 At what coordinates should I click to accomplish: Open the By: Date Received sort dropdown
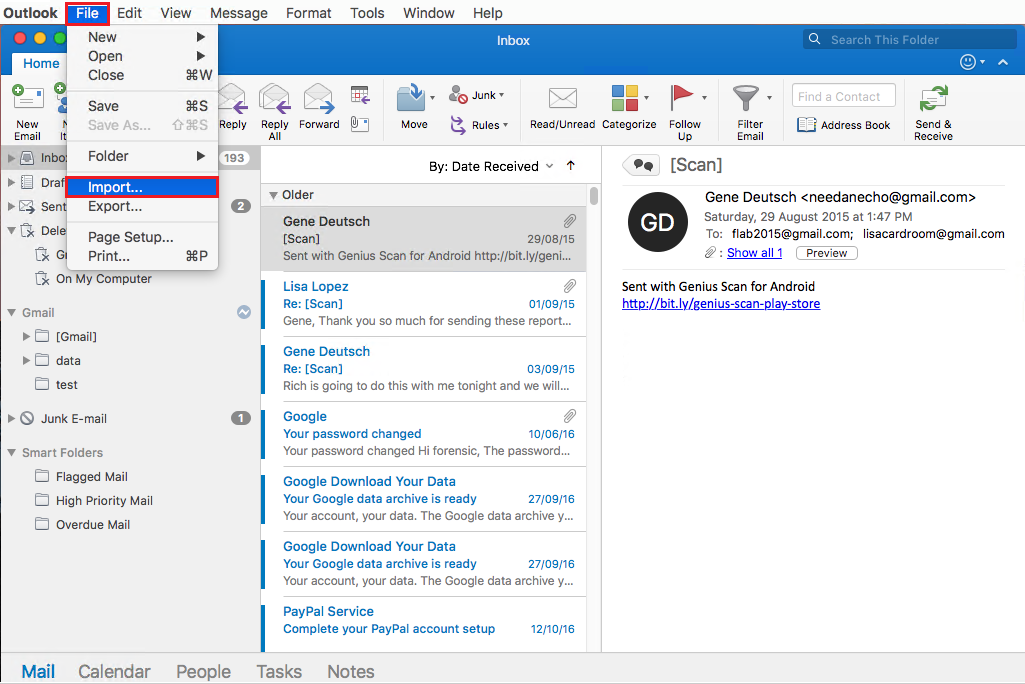click(x=491, y=166)
